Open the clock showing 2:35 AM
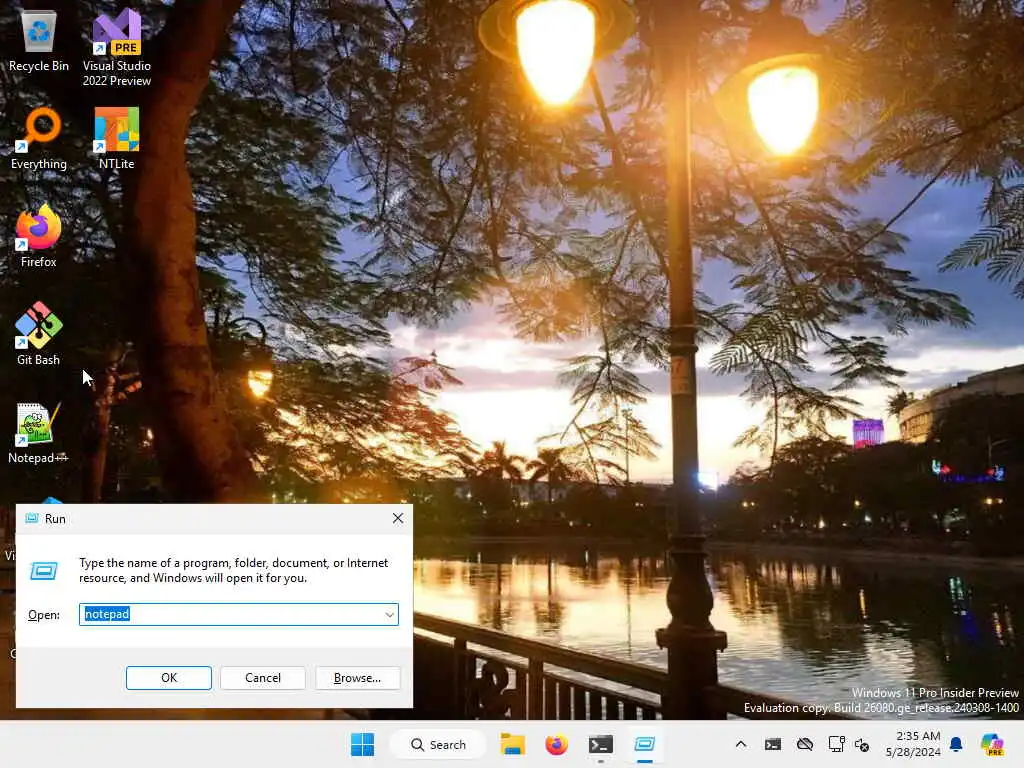 913,744
